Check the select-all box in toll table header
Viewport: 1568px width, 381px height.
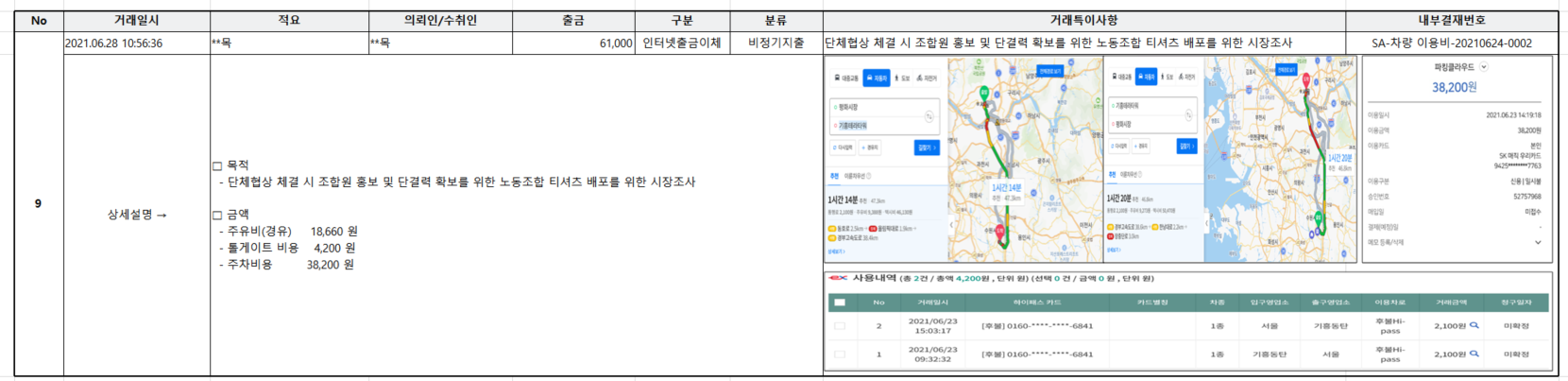tap(839, 303)
